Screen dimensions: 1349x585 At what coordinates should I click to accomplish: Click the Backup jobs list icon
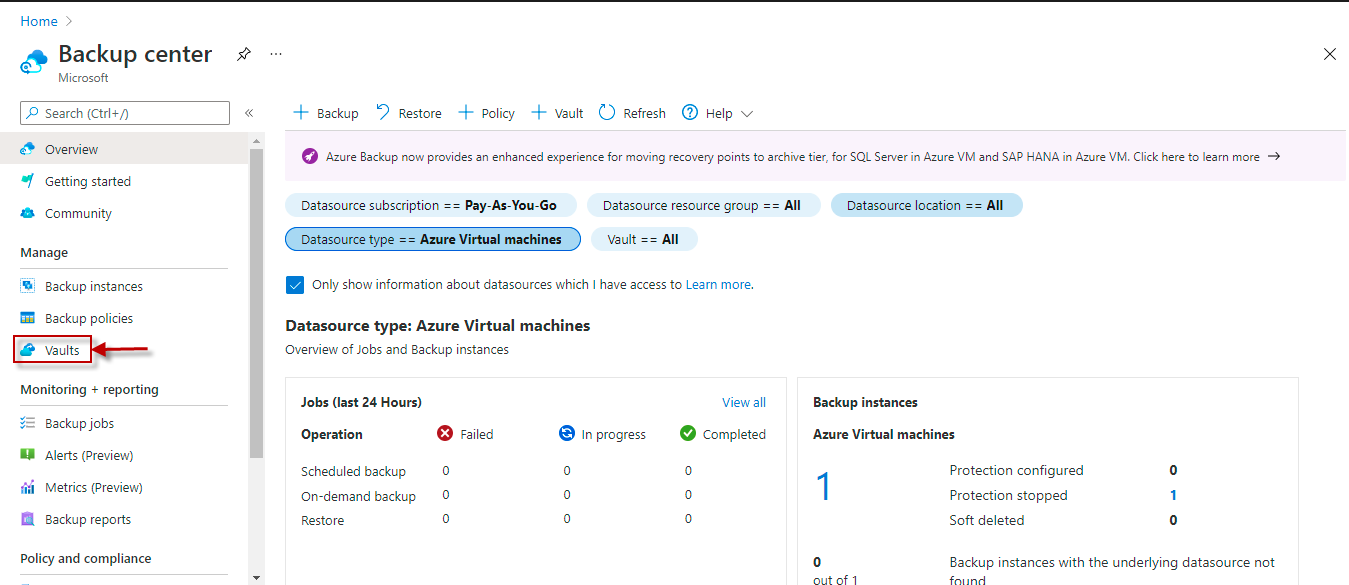pos(28,423)
